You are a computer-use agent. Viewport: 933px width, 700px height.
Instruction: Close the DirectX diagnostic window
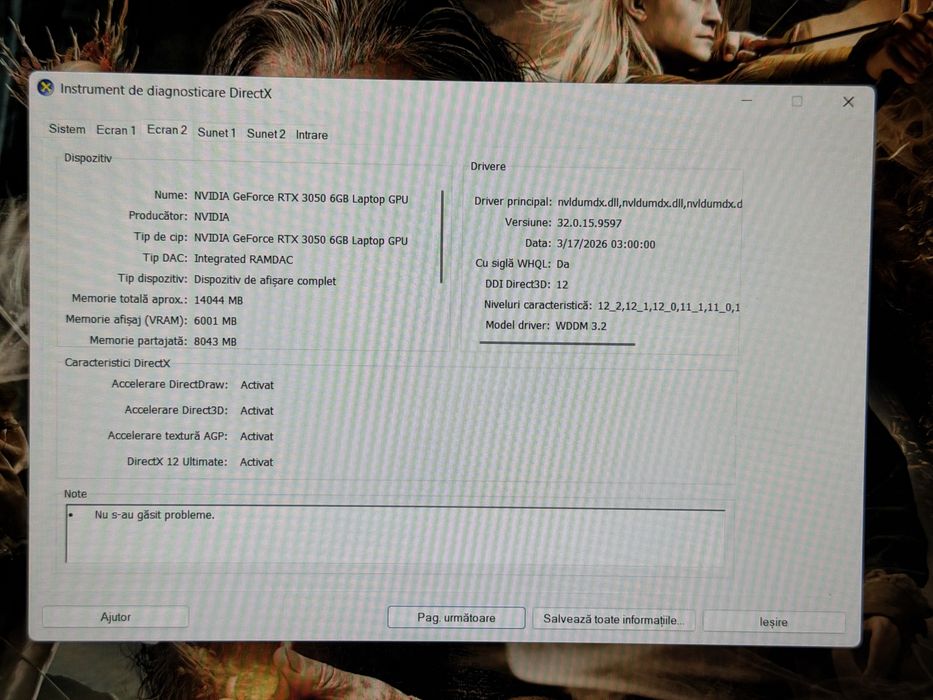point(849,102)
